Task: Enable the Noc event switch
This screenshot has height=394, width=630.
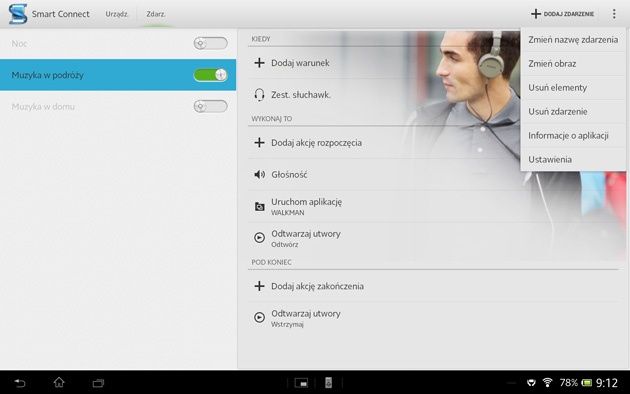Action: click(211, 43)
